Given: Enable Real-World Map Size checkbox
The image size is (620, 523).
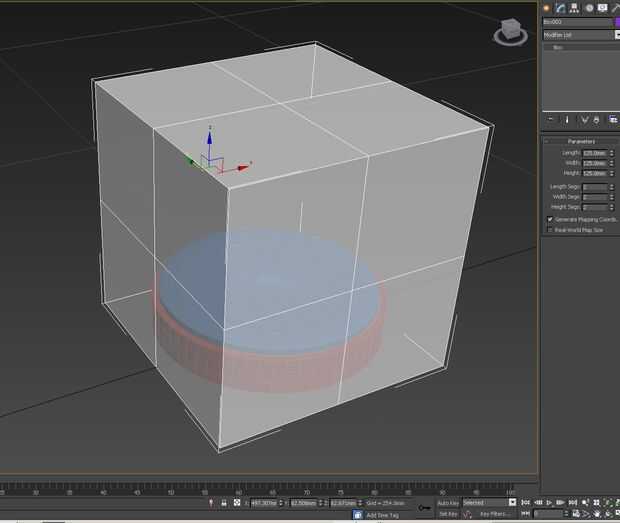Looking at the screenshot, I should tap(550, 230).
